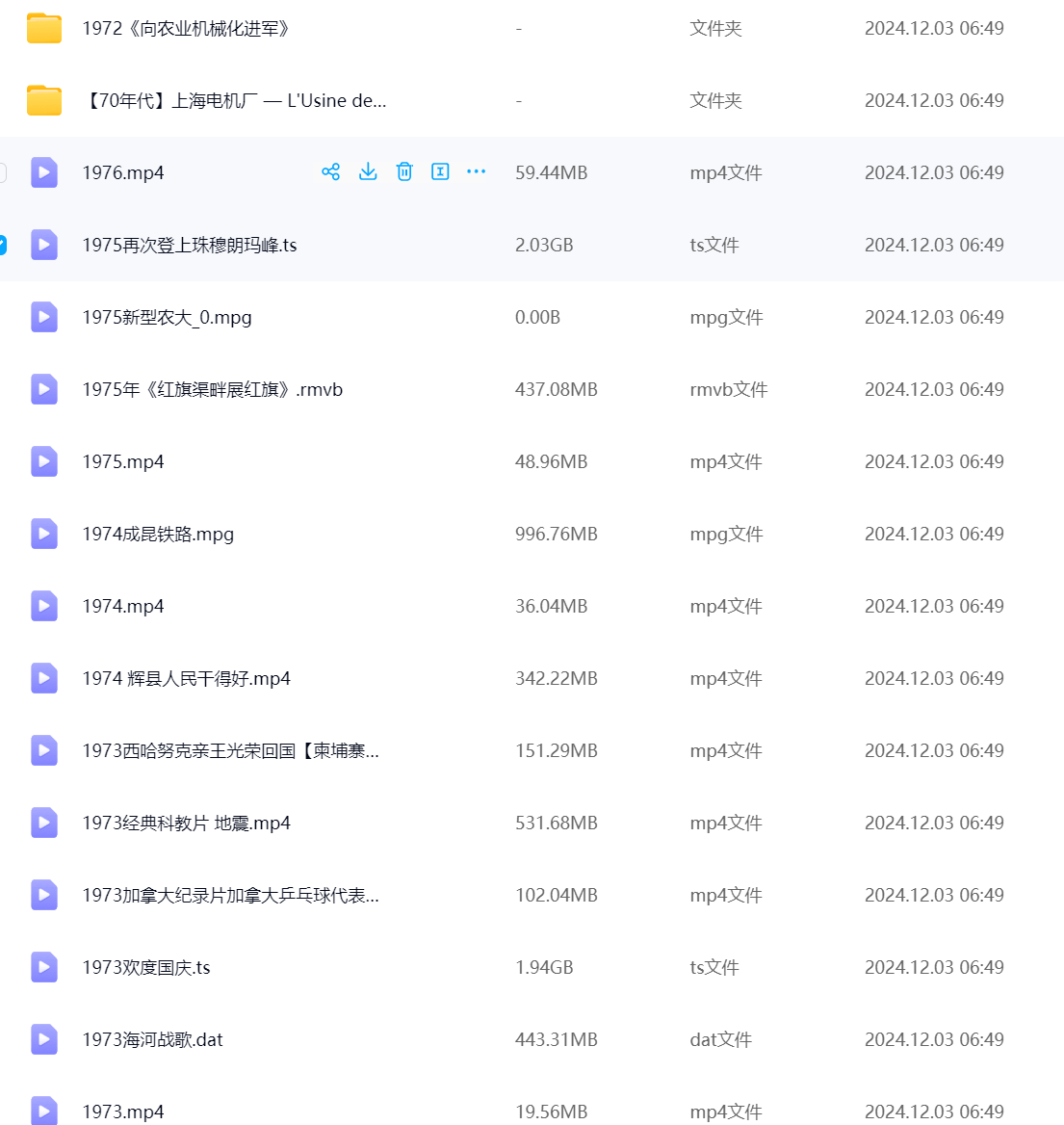Open more options for 1976.mp4
The height and width of the screenshot is (1125, 1064).
point(476,172)
